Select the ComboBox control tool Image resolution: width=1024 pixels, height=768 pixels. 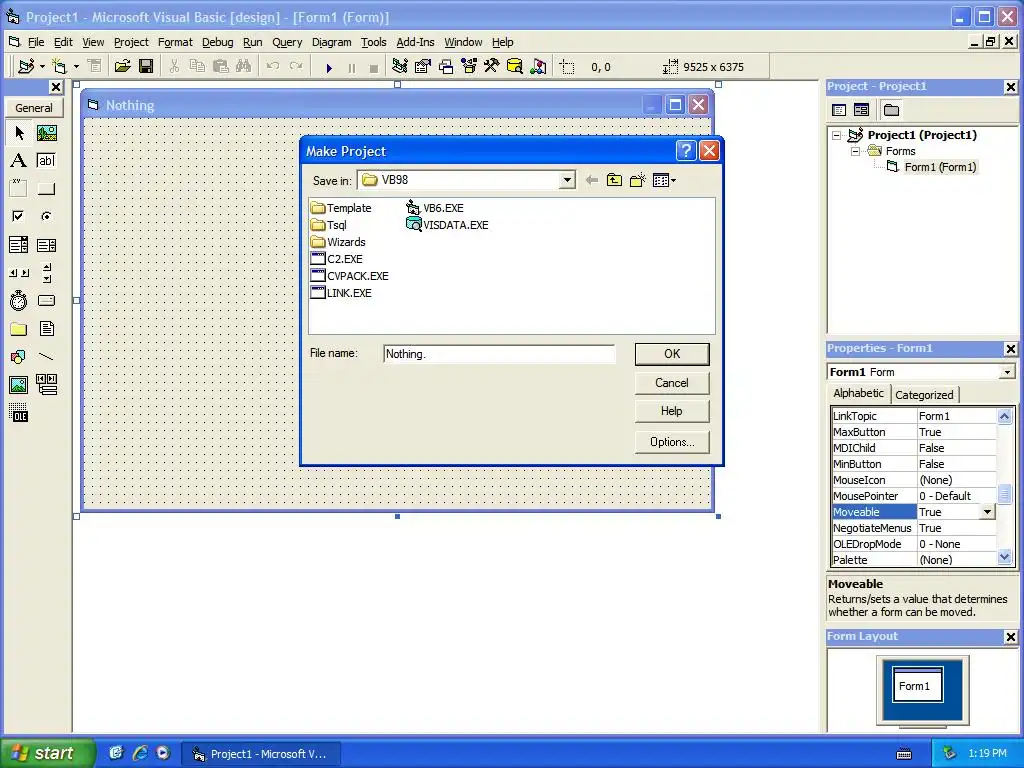click(19, 245)
